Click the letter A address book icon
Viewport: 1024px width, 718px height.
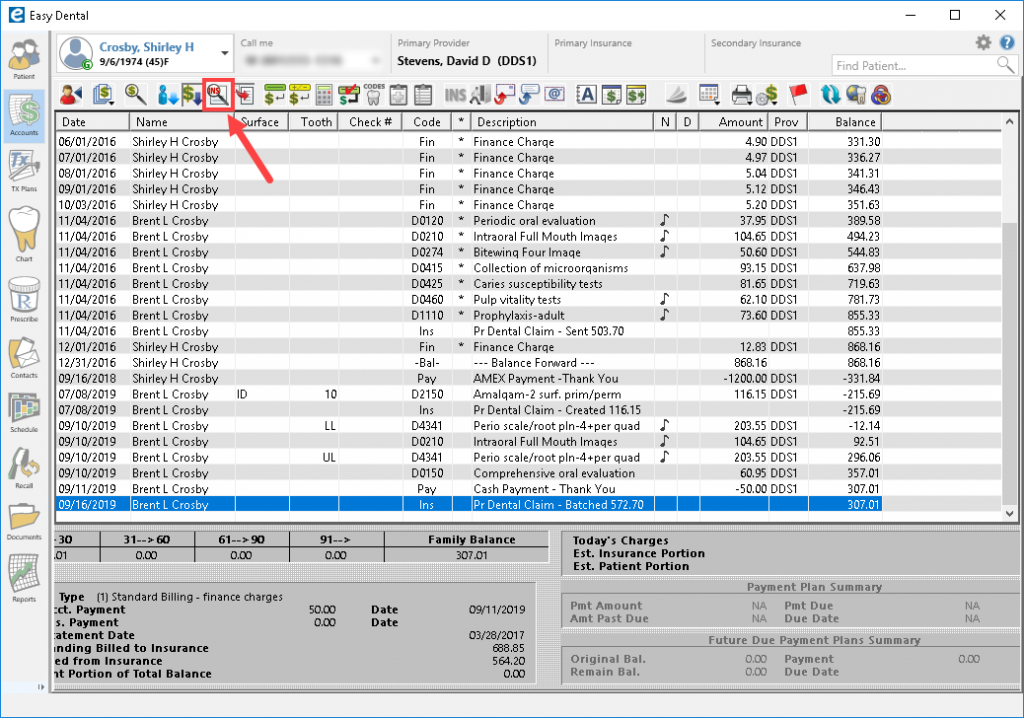tap(586, 95)
